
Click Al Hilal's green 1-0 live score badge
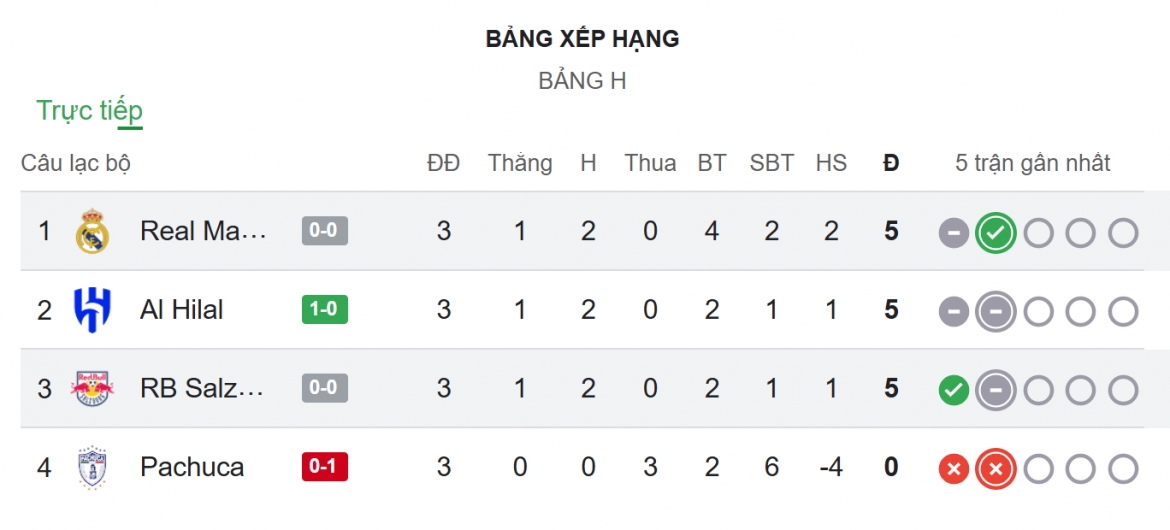point(325,309)
